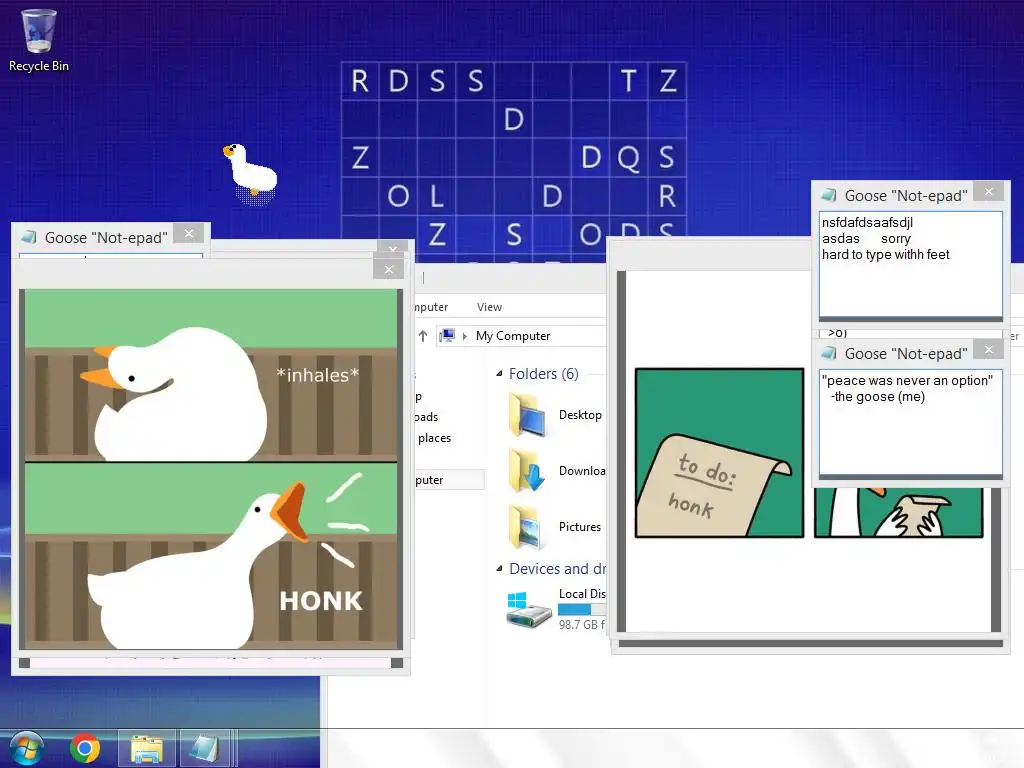Screen dimensions: 1024x768
Task: Click the 'to do: honk' comic panel
Action: [719, 453]
